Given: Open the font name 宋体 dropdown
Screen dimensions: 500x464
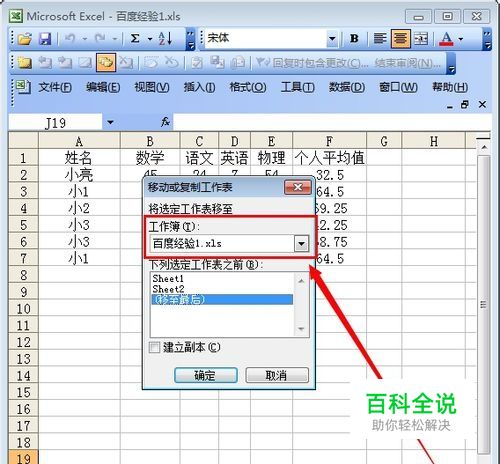Looking at the screenshot, I should [x=332, y=39].
